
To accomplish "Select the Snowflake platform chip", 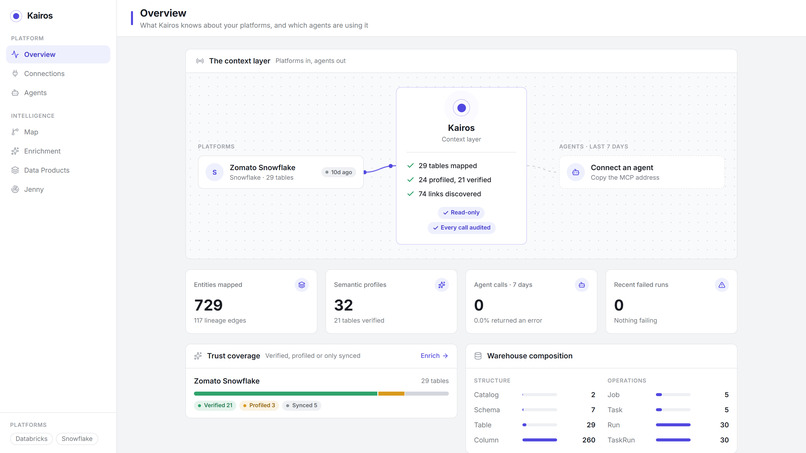I will pos(77,439).
